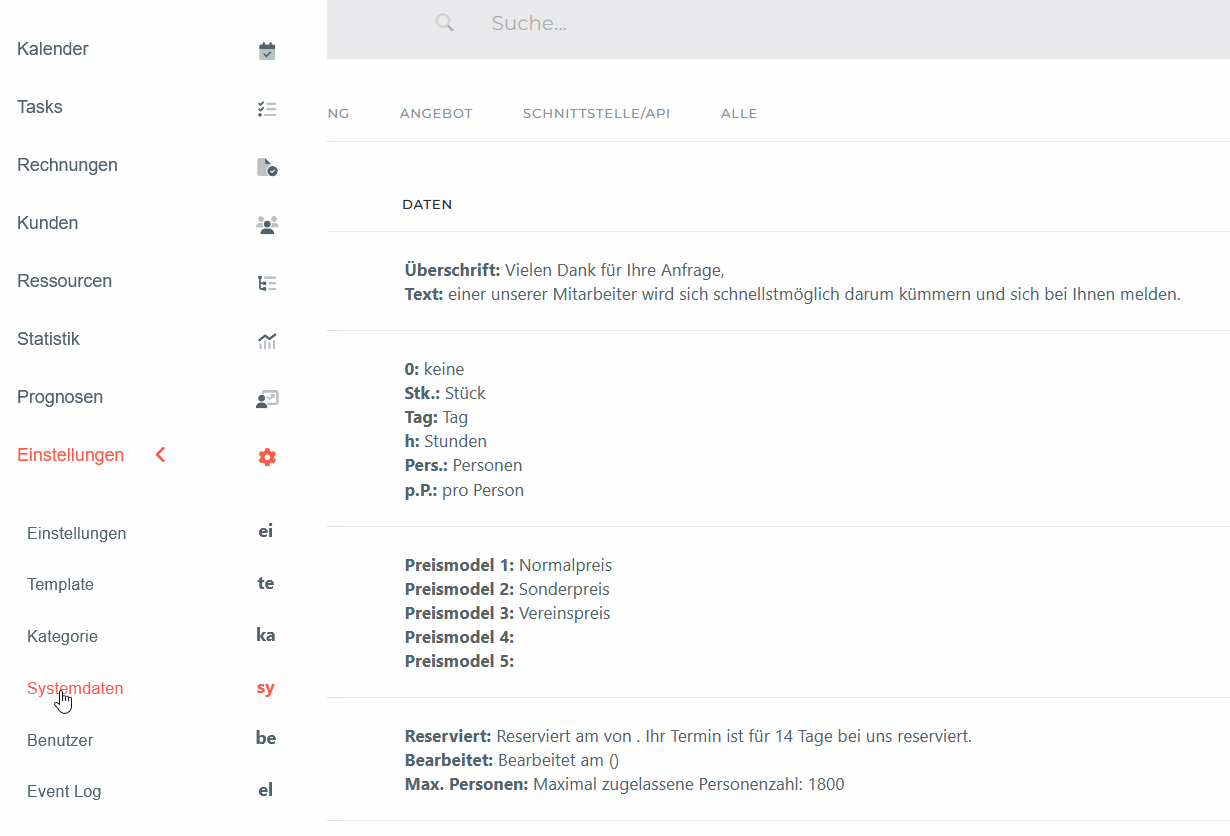
Task: Open the Template submenu entry
Action: pyautogui.click(x=60, y=584)
